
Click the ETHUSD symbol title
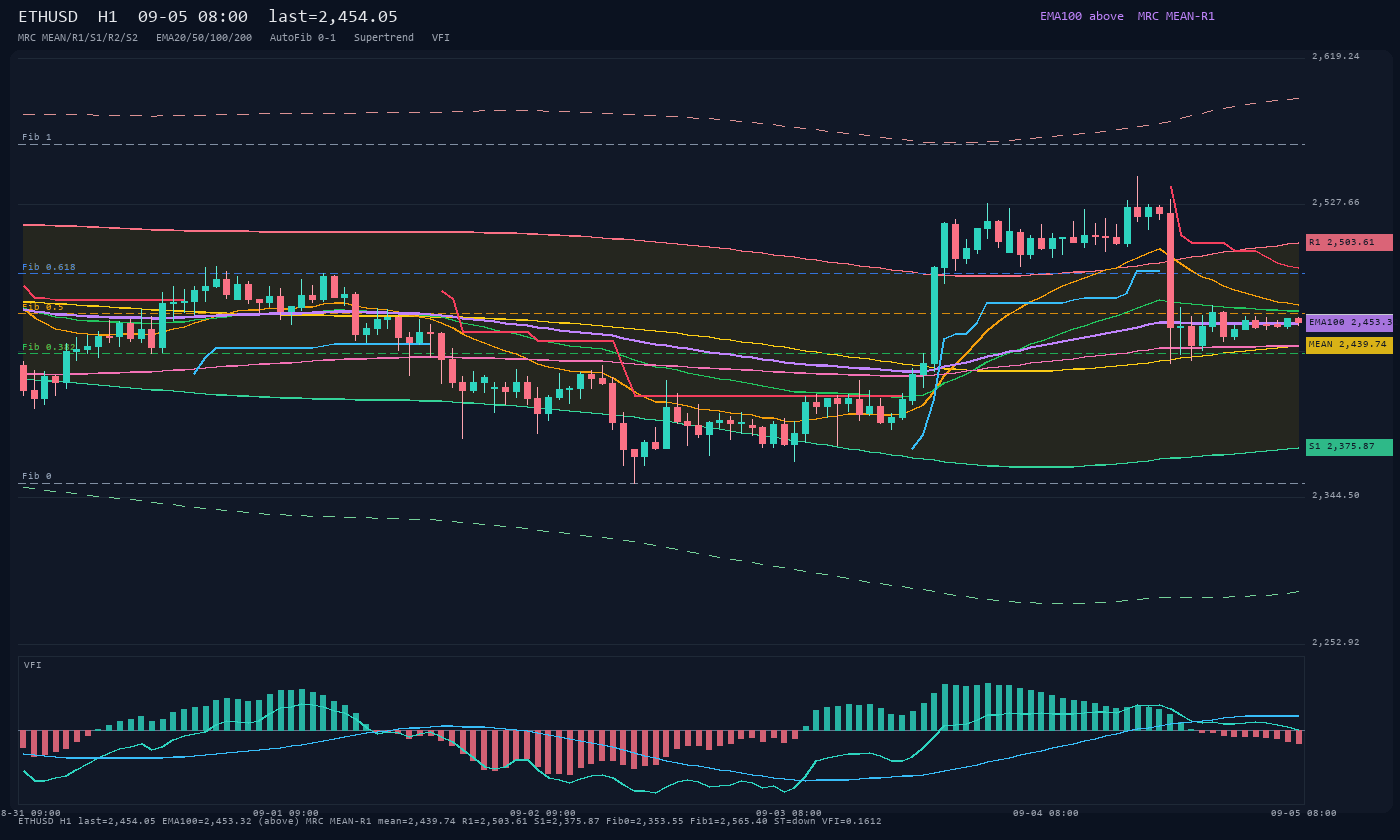[48, 16]
